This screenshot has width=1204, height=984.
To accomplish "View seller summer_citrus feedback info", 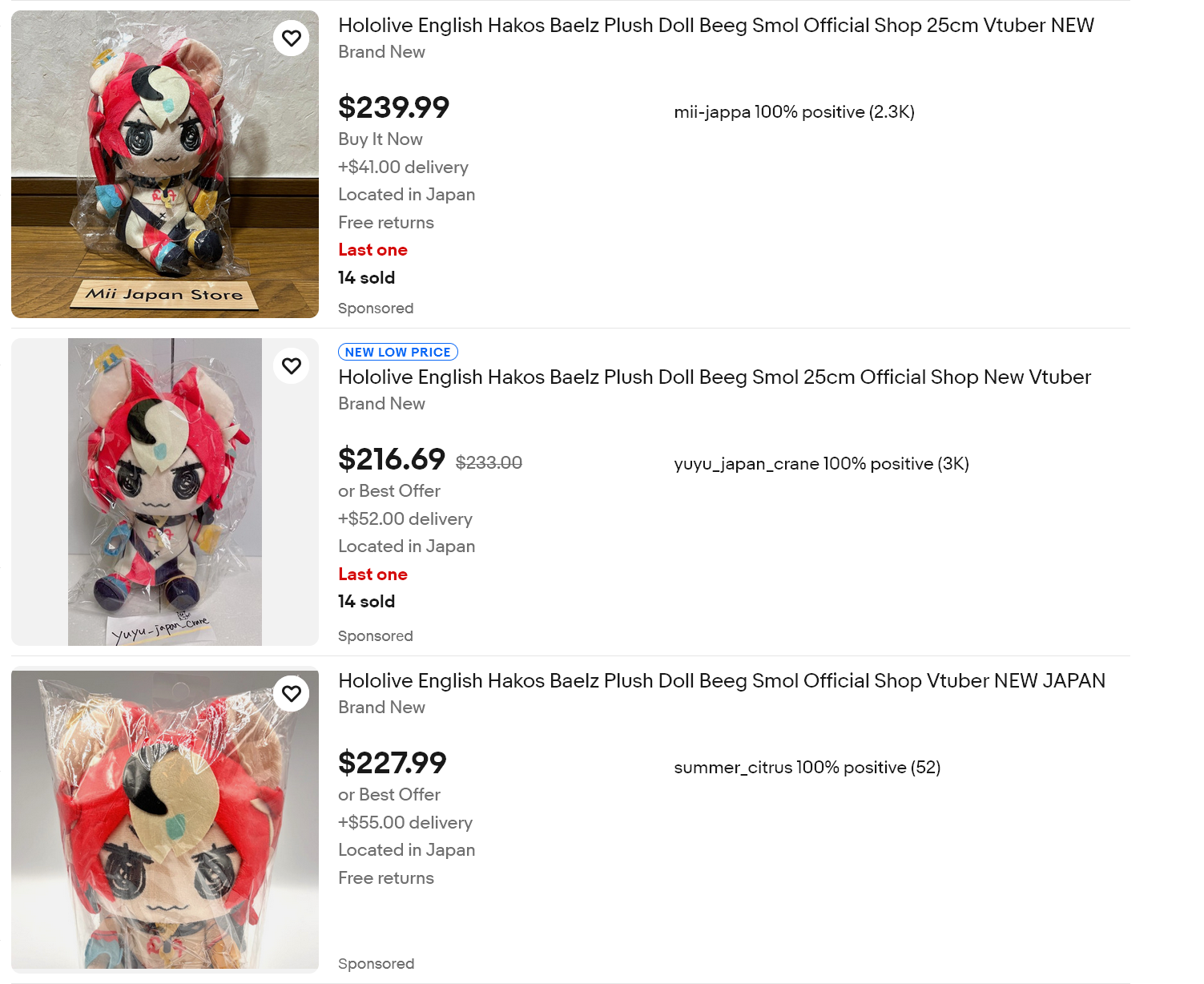I will coord(807,768).
